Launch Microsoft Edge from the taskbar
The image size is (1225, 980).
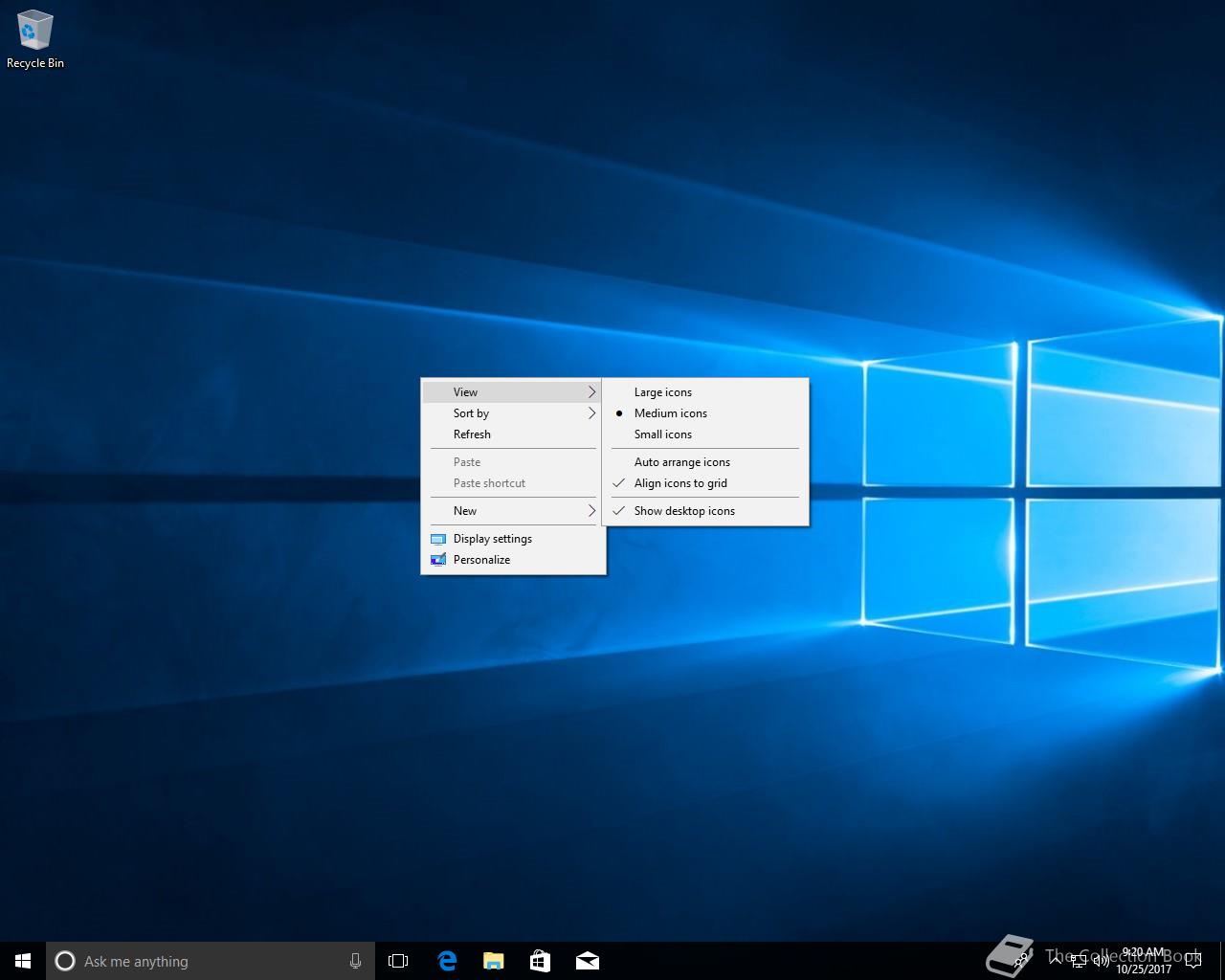pos(446,961)
